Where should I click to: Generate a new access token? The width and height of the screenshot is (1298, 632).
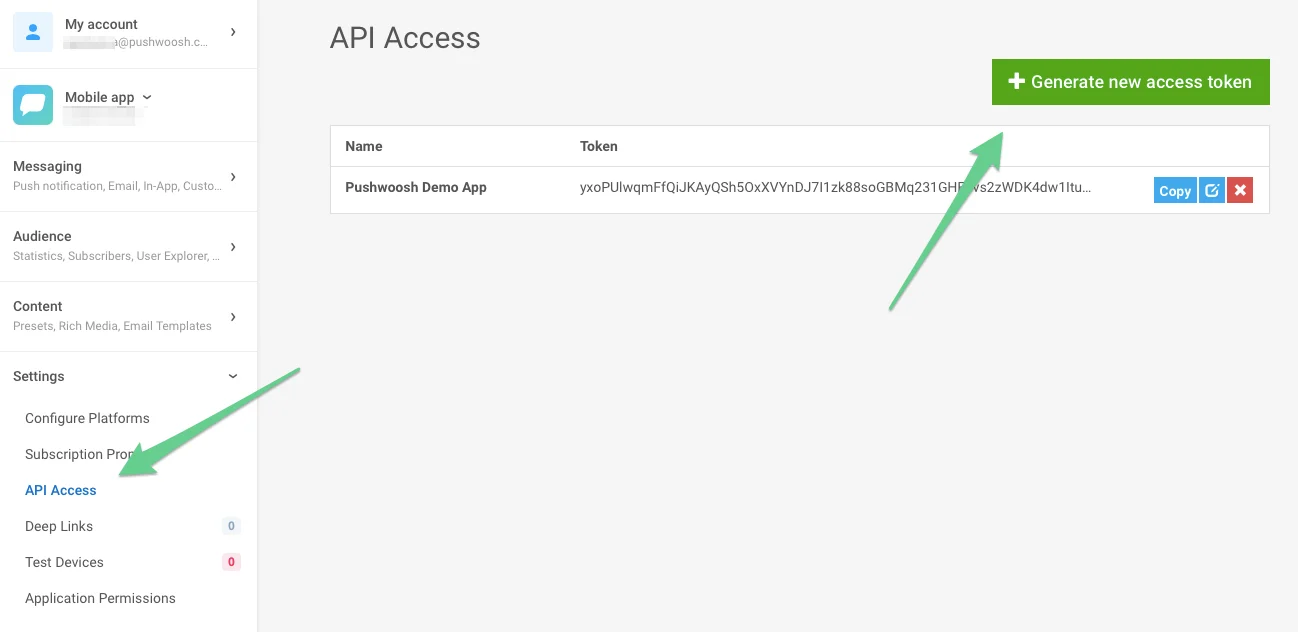1130,82
